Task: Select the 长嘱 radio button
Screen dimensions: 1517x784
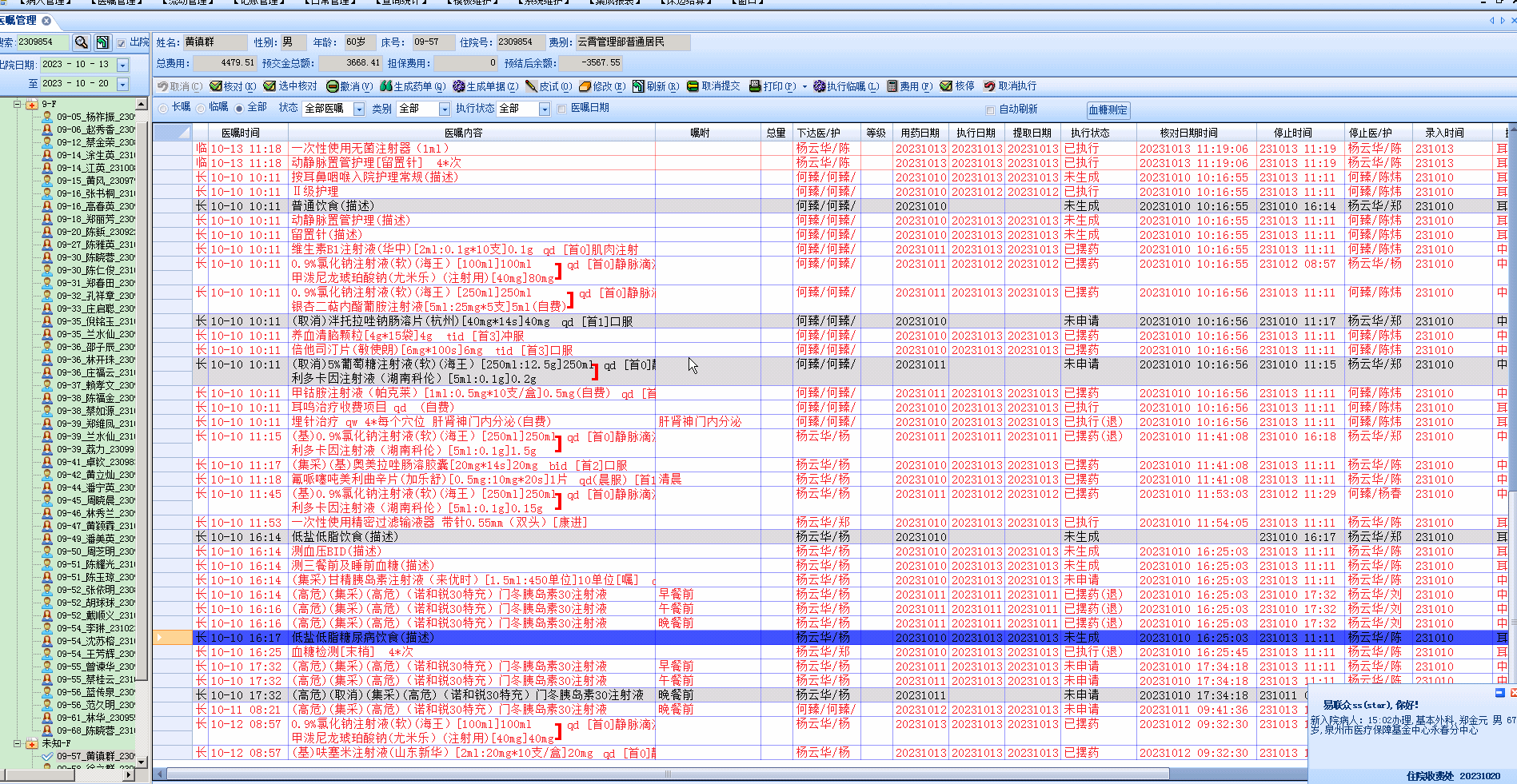Action: pyautogui.click(x=164, y=108)
